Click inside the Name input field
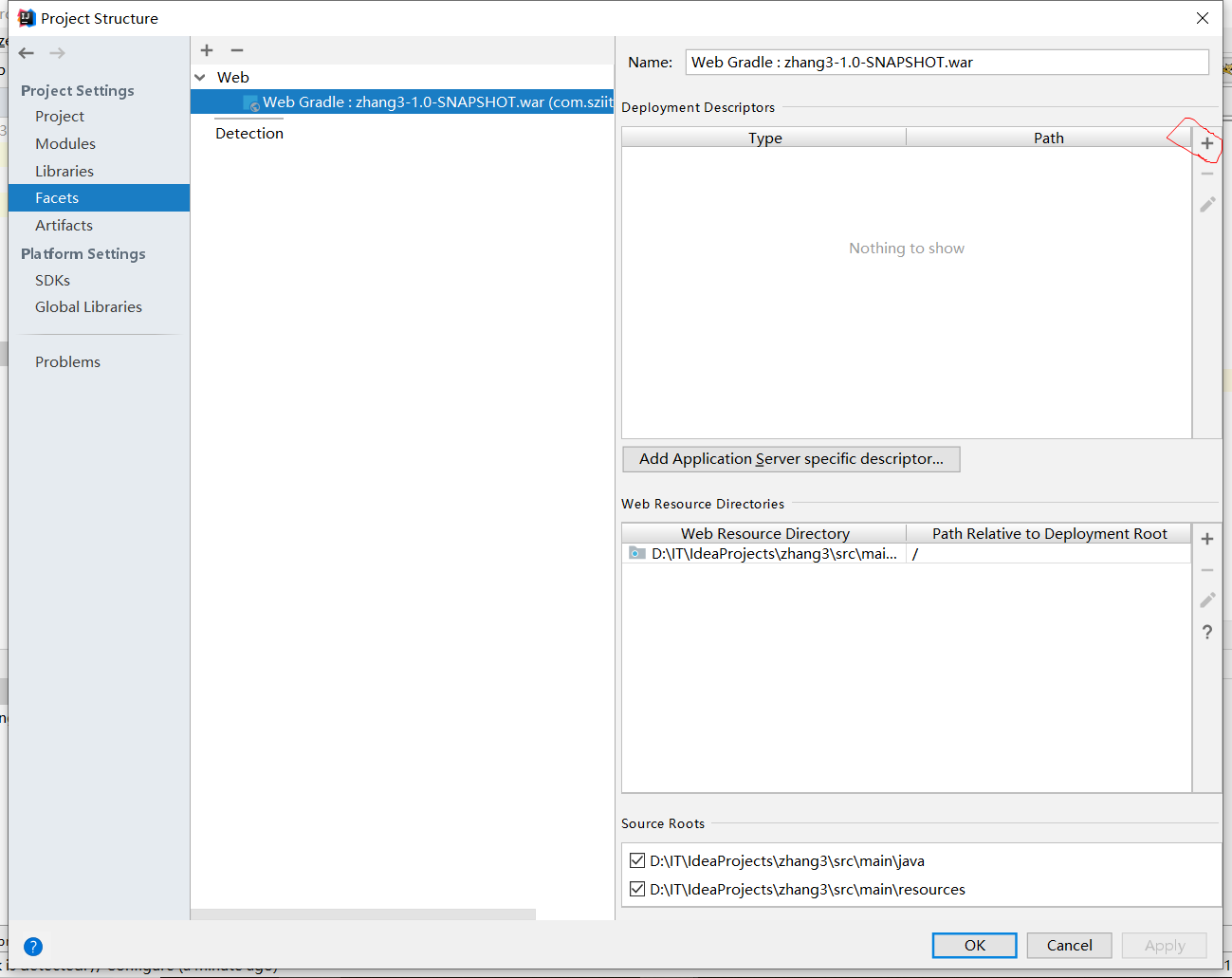 click(947, 62)
